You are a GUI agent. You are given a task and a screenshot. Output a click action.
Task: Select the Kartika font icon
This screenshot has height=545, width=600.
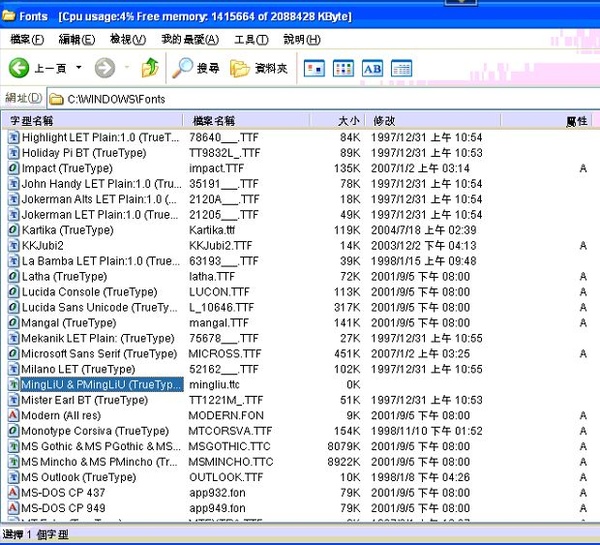tap(13, 230)
